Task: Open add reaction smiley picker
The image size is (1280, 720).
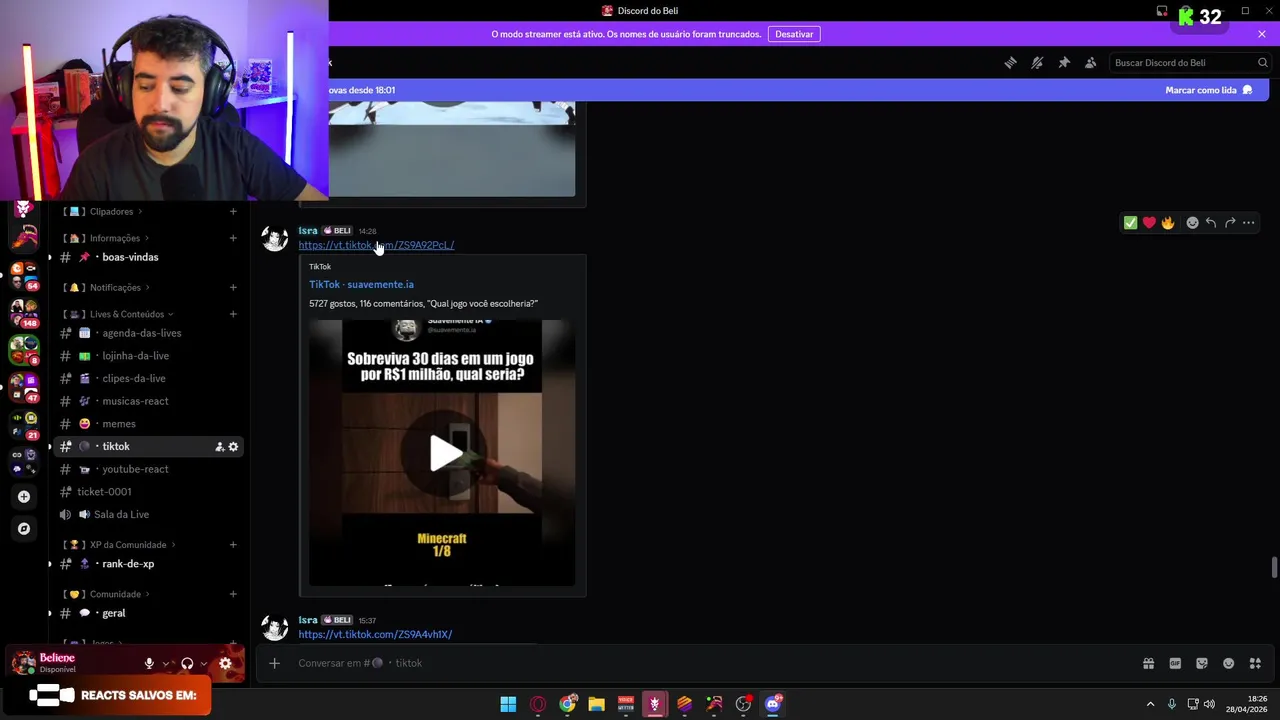Action: coord(1192,223)
